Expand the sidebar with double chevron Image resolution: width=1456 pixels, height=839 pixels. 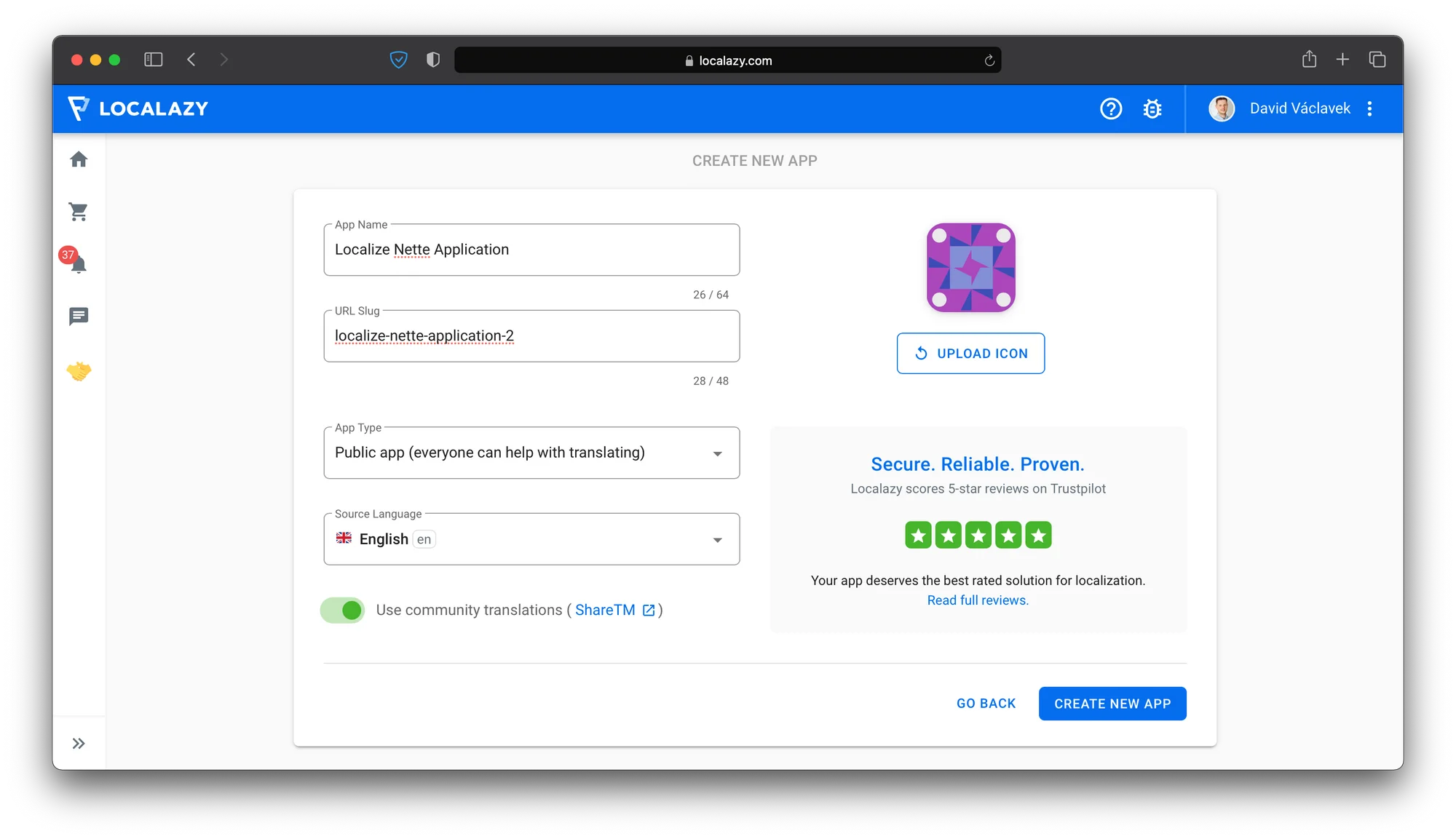(x=79, y=743)
